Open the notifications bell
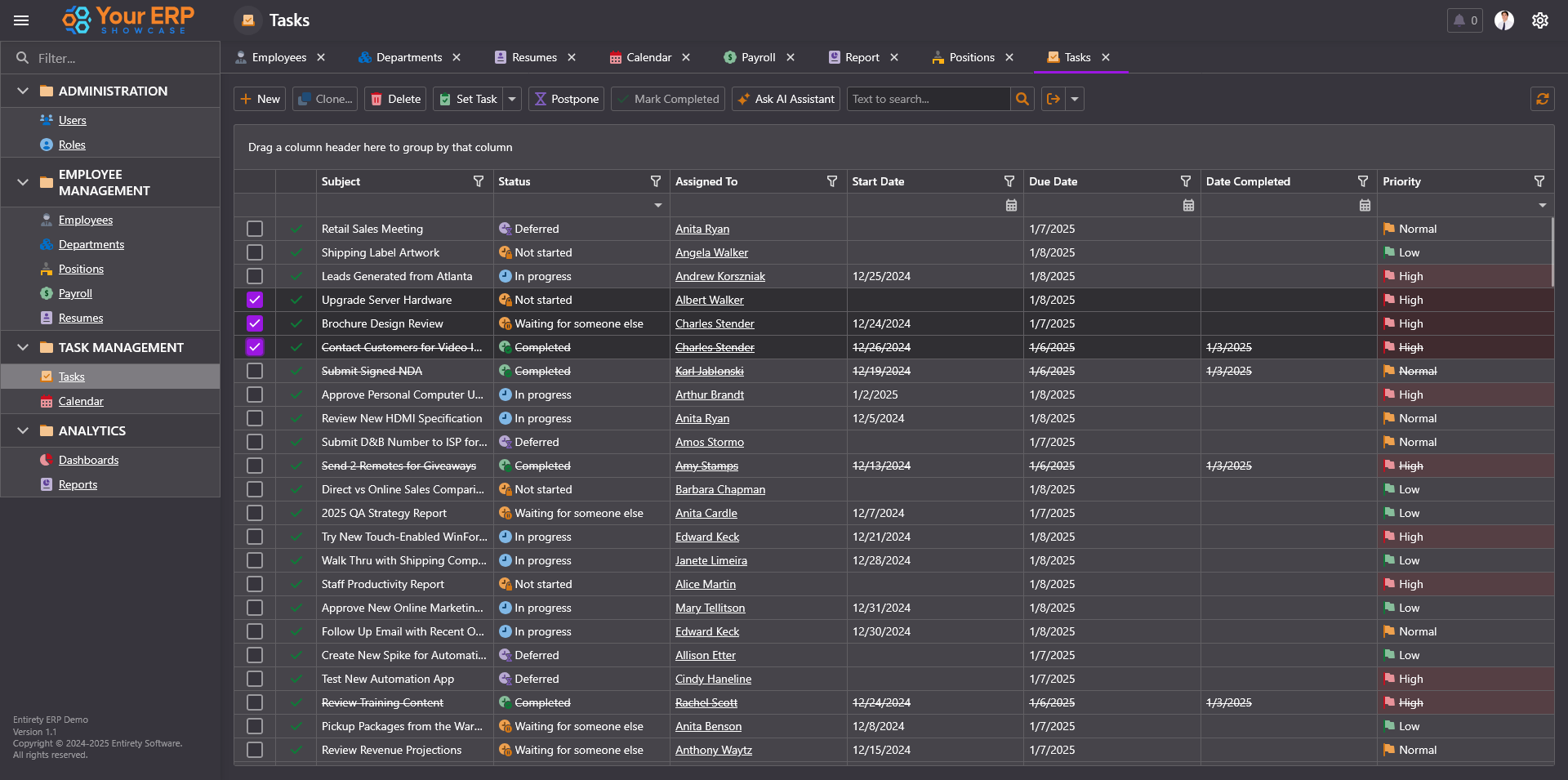 click(x=1464, y=20)
